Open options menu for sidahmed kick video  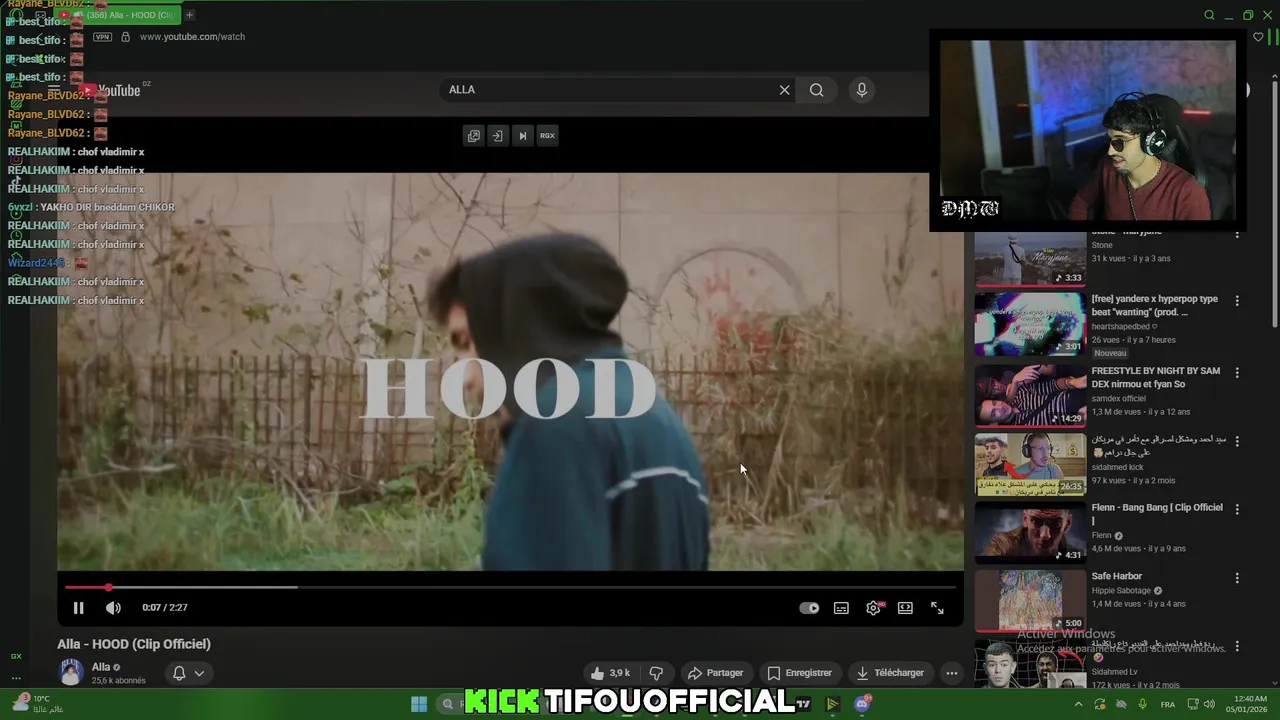pyautogui.click(x=1237, y=441)
